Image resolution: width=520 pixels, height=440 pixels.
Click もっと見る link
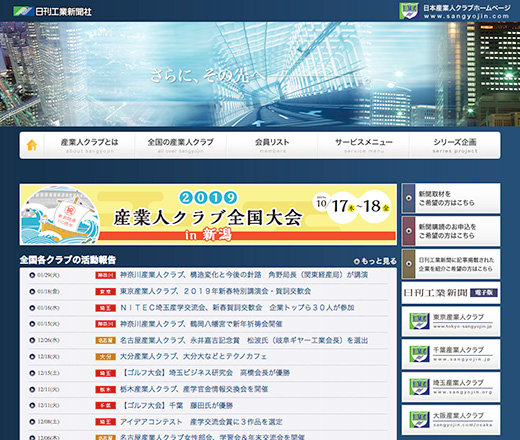click(x=375, y=261)
